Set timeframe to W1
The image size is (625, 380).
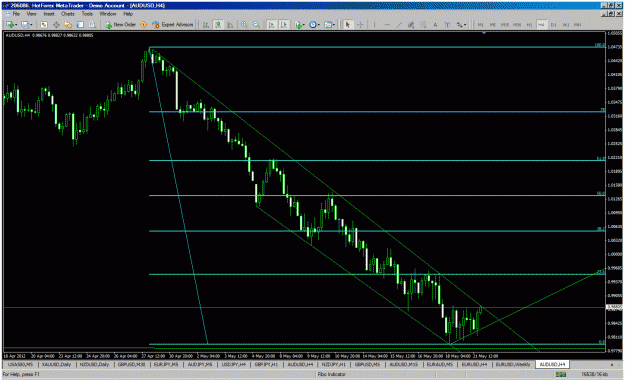pyautogui.click(x=566, y=25)
